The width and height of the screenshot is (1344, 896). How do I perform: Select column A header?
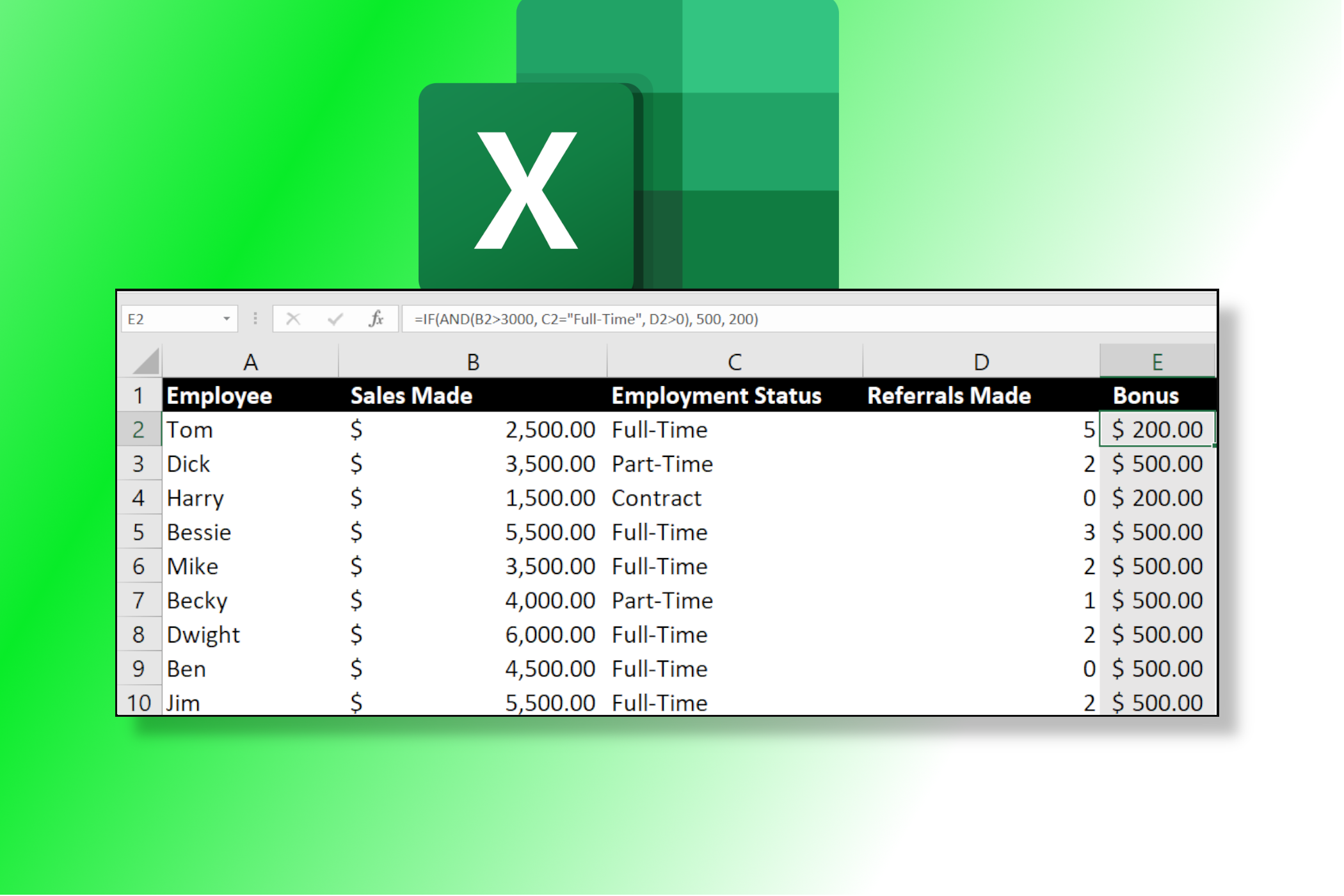click(x=250, y=362)
